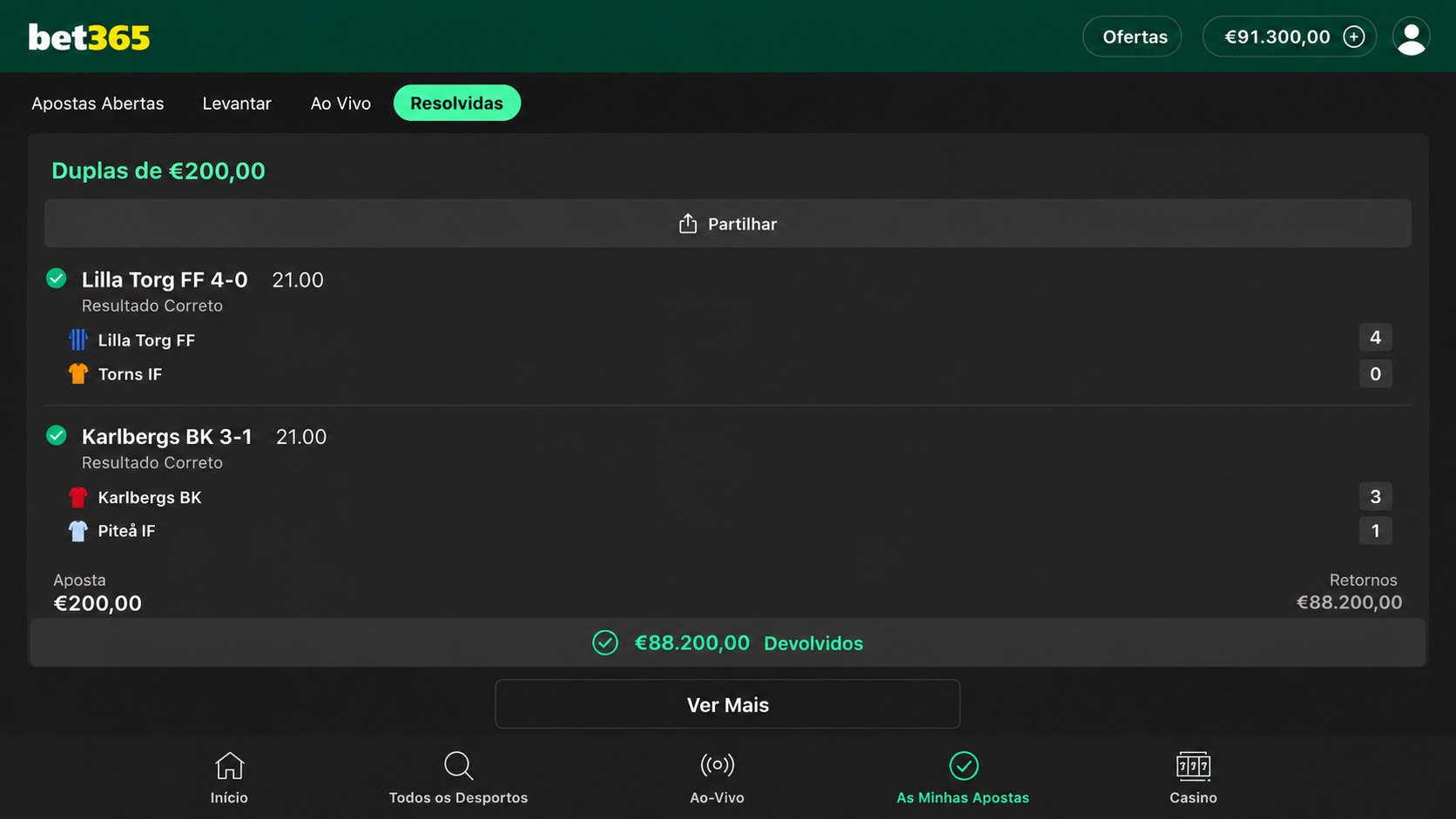Open Todos os Desportos search icon

pos(458,766)
